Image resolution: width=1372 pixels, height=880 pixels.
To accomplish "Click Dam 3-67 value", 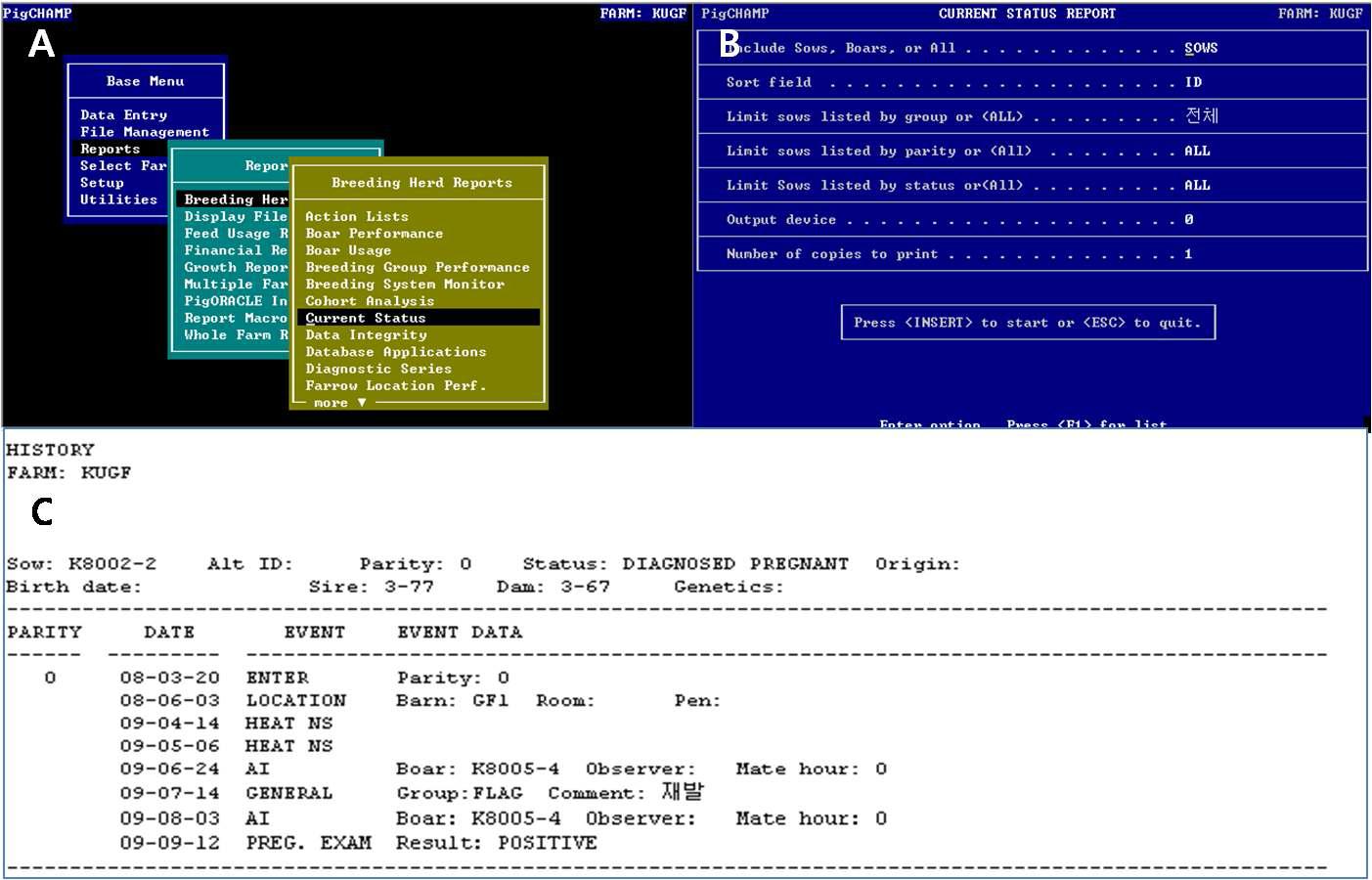I will tap(585, 587).
